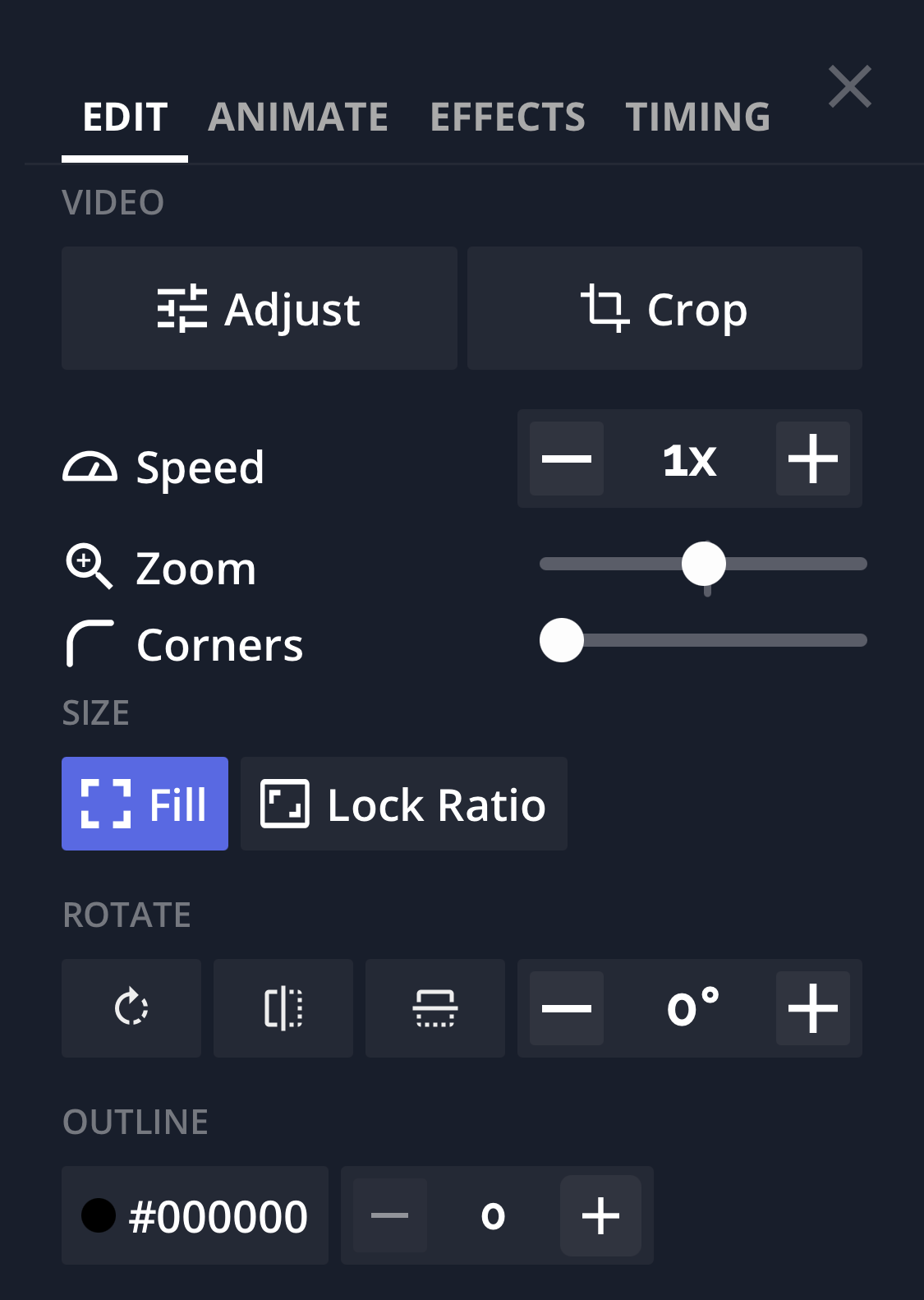
Task: Increase the playback speed
Action: 812,459
